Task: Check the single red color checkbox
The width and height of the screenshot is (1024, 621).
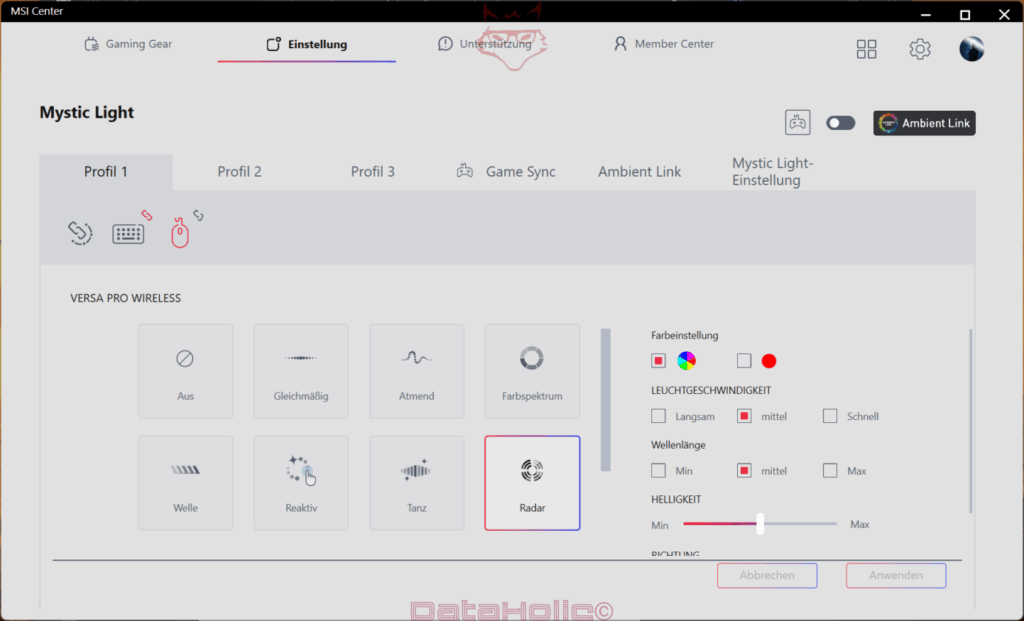Action: [744, 361]
